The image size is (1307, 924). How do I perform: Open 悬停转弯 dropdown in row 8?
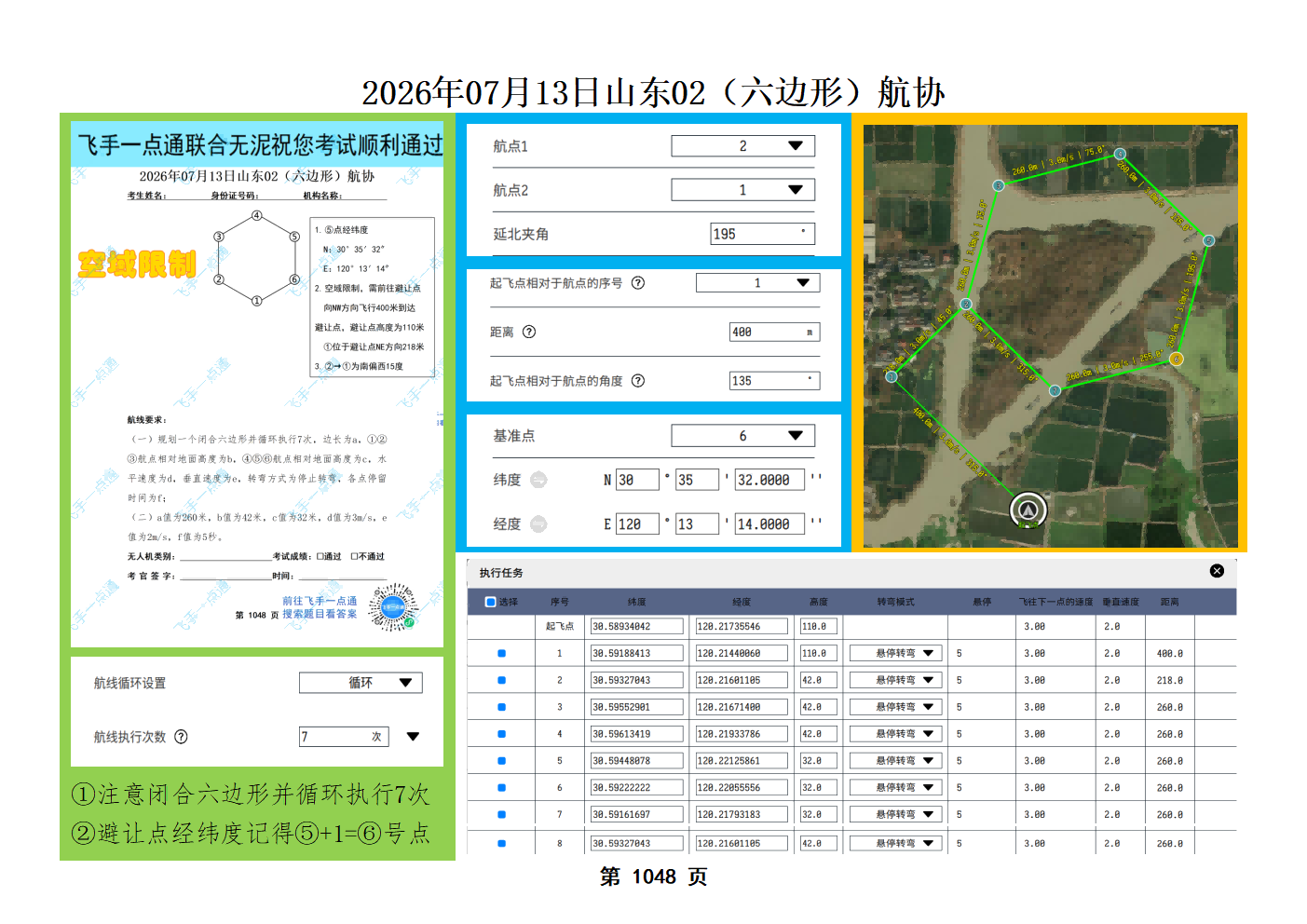[x=896, y=844]
